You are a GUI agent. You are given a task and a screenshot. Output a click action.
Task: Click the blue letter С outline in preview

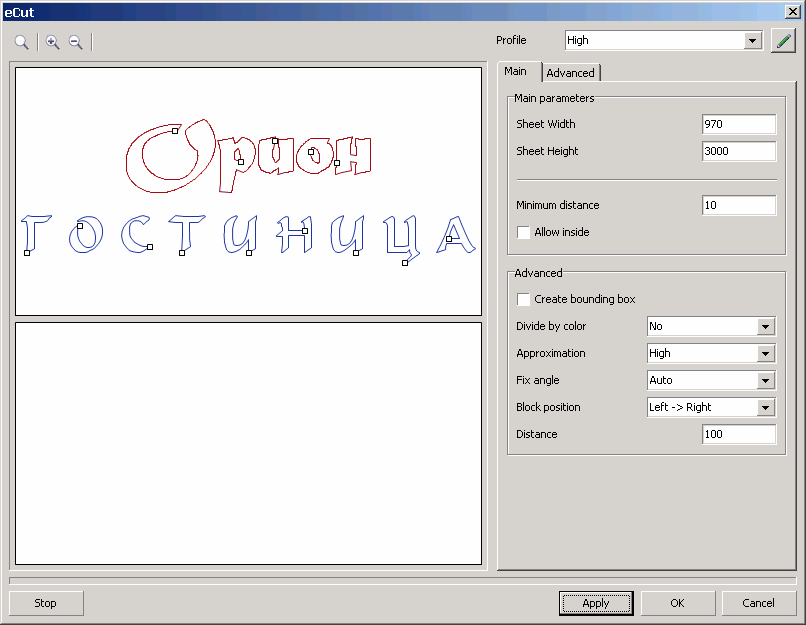pos(136,234)
